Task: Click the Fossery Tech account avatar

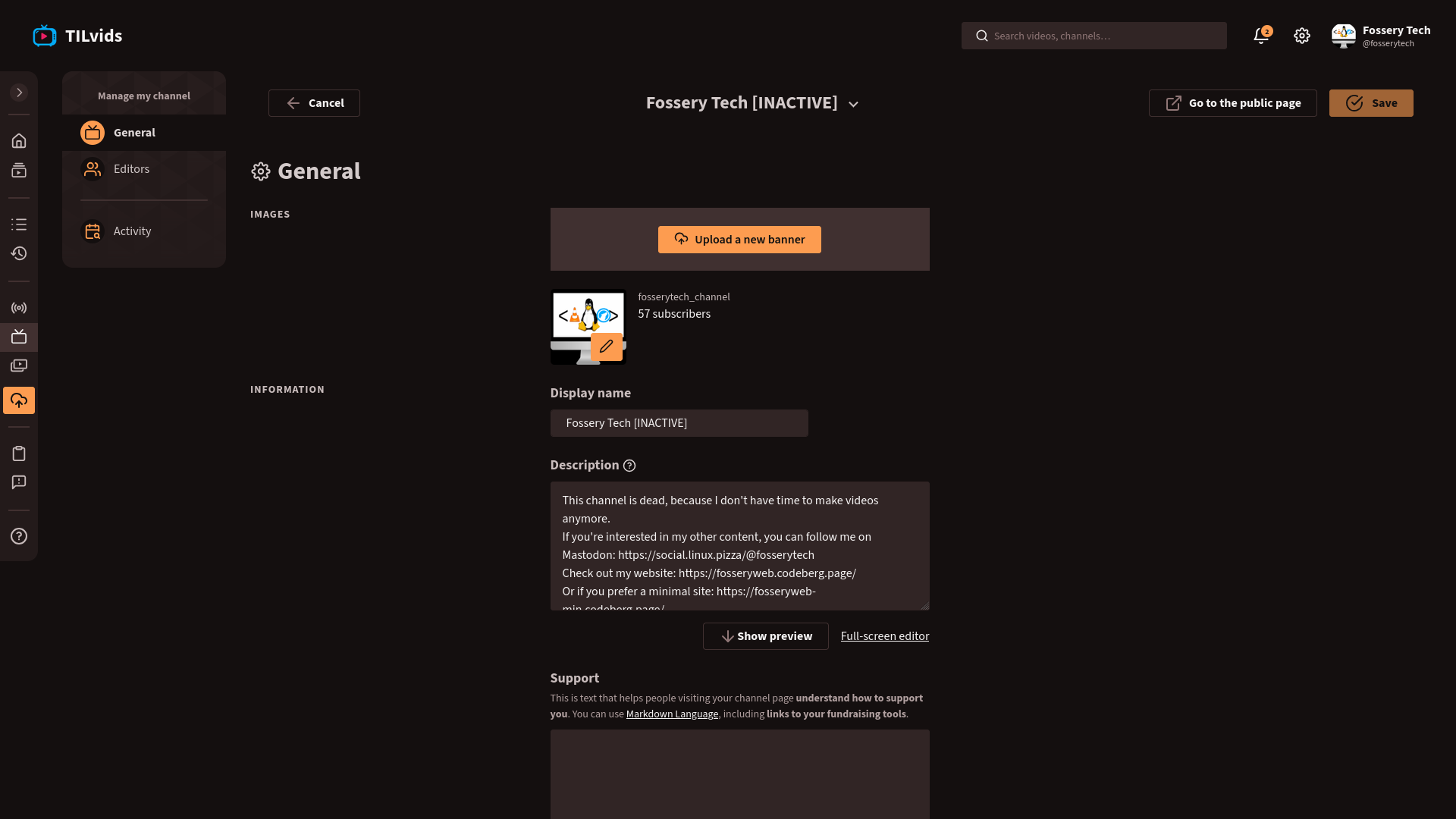Action: point(1344,36)
